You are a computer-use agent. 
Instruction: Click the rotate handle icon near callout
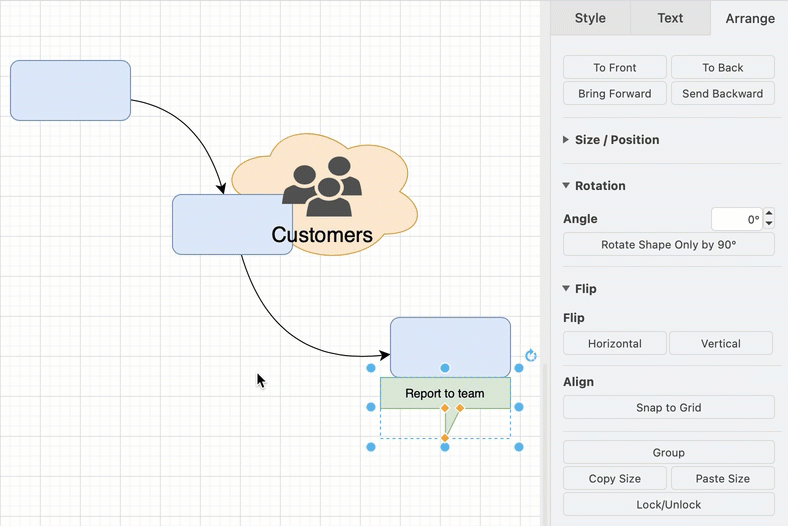coord(531,356)
